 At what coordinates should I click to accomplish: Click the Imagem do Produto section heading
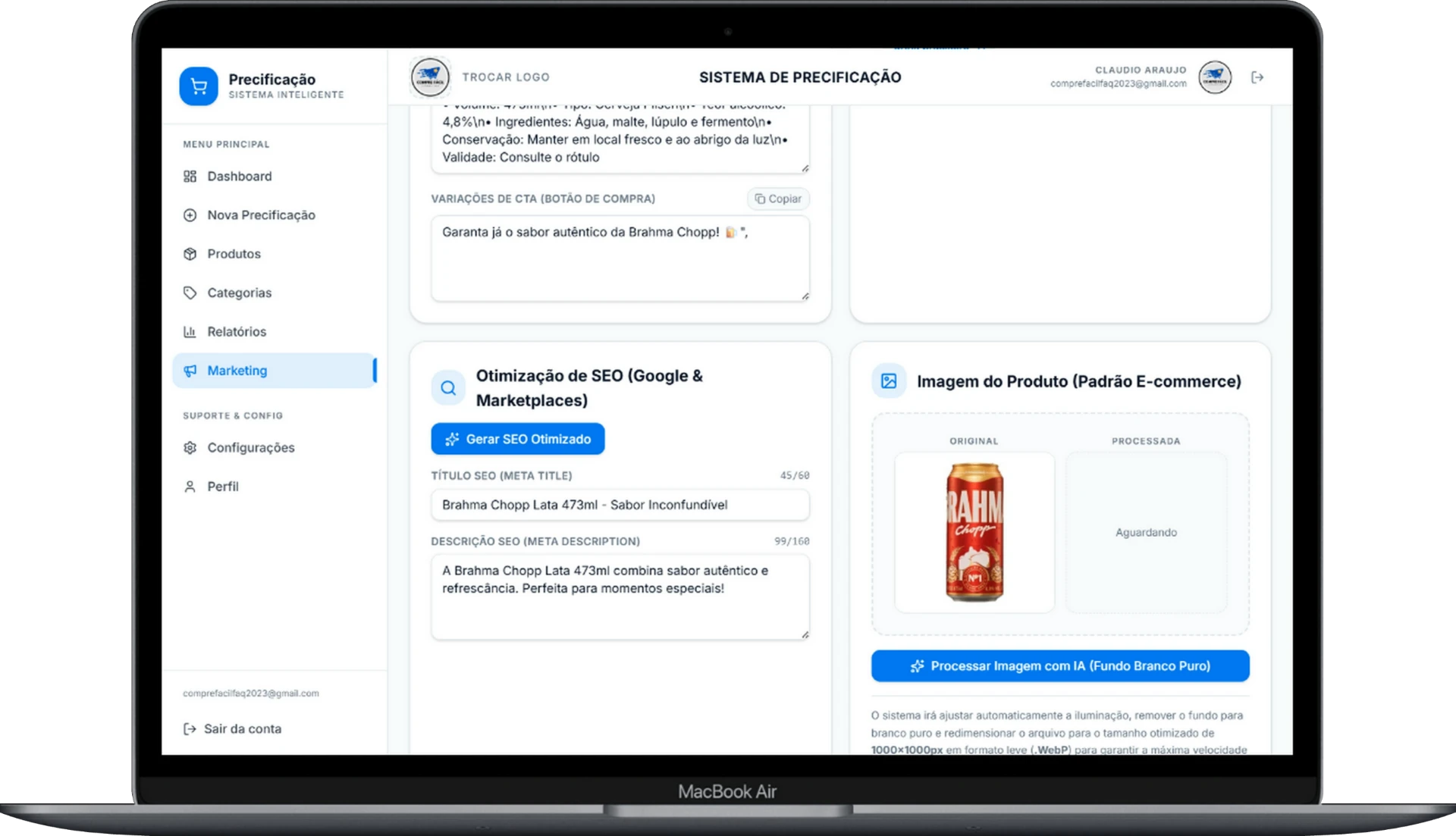(1079, 381)
